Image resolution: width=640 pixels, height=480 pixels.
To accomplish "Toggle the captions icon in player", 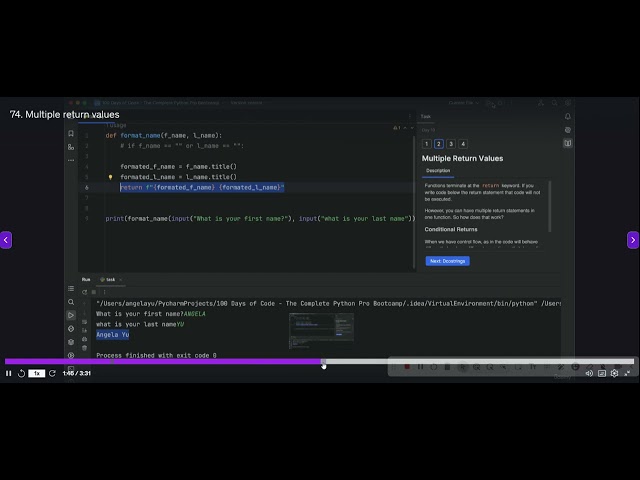I will [602, 373].
